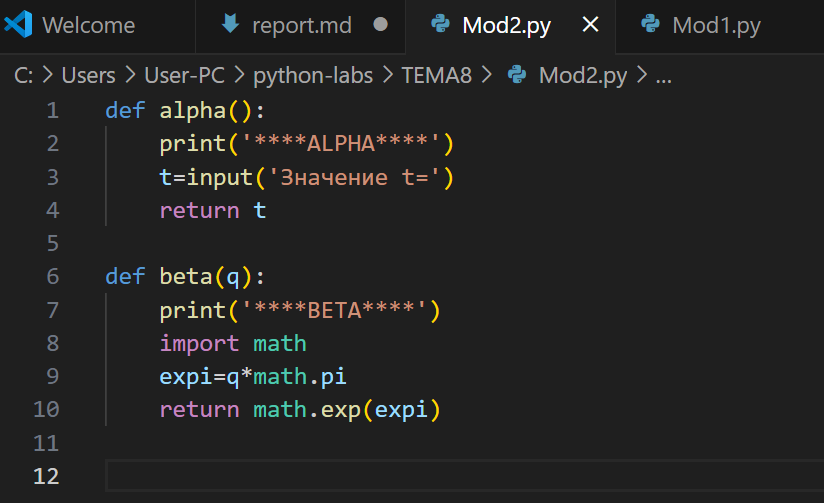
Task: Click the VS Code icon on Welcome tab
Action: [x=19, y=25]
